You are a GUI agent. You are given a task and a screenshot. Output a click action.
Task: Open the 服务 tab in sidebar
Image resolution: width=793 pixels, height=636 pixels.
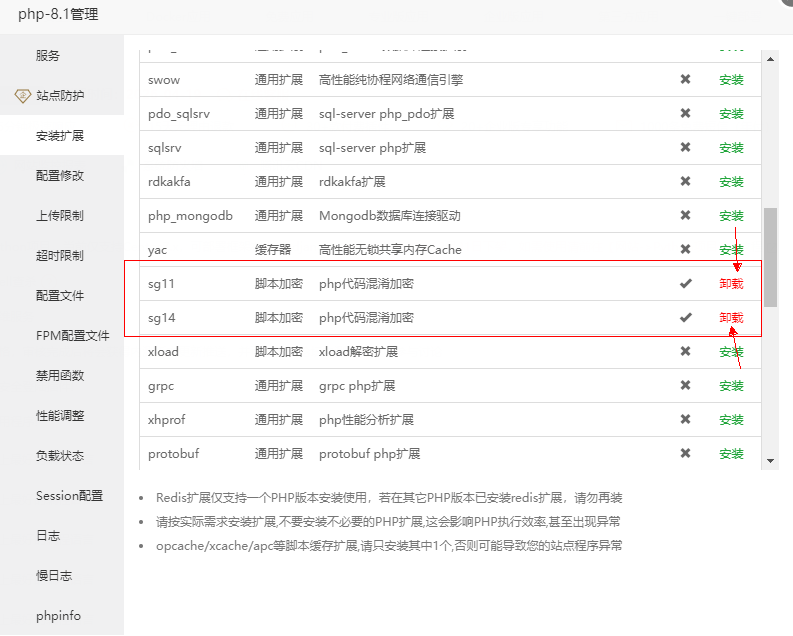(48, 56)
